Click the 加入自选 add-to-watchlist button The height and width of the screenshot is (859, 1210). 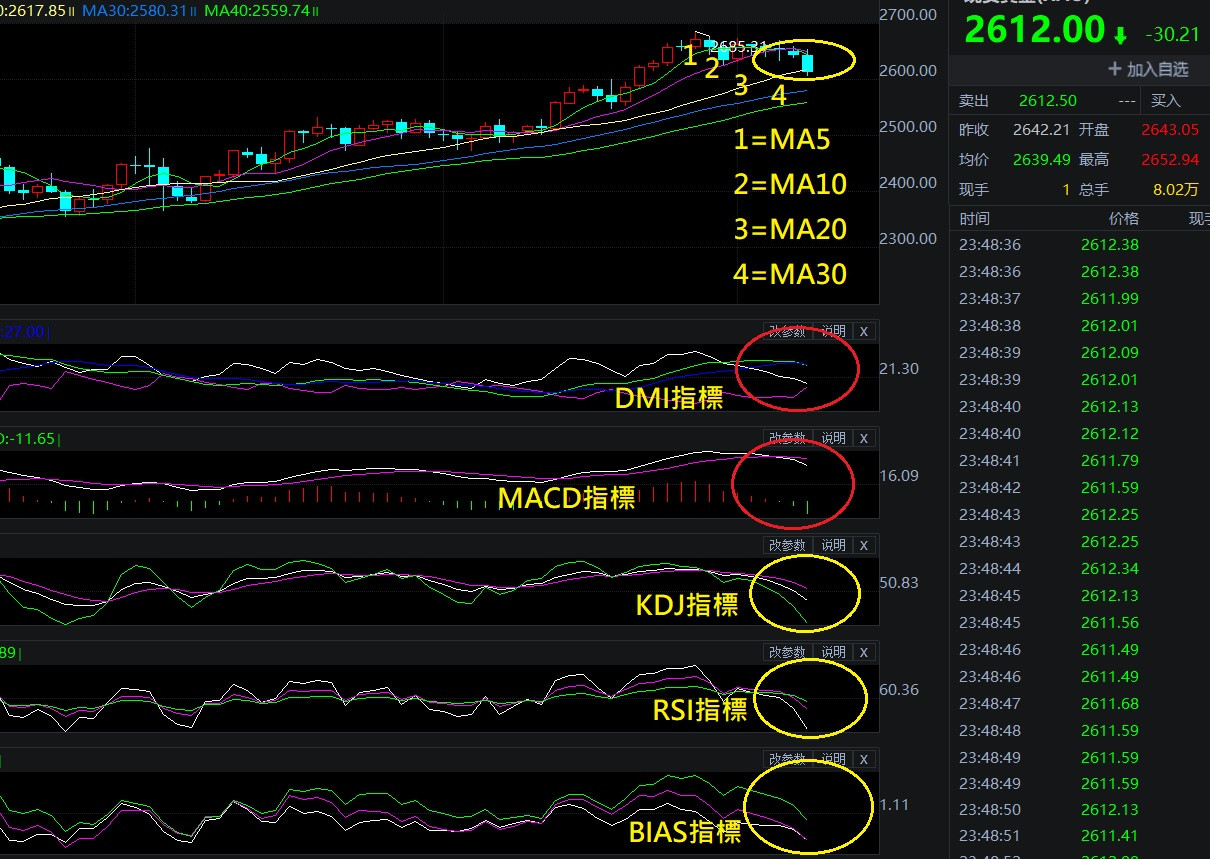coord(1148,69)
